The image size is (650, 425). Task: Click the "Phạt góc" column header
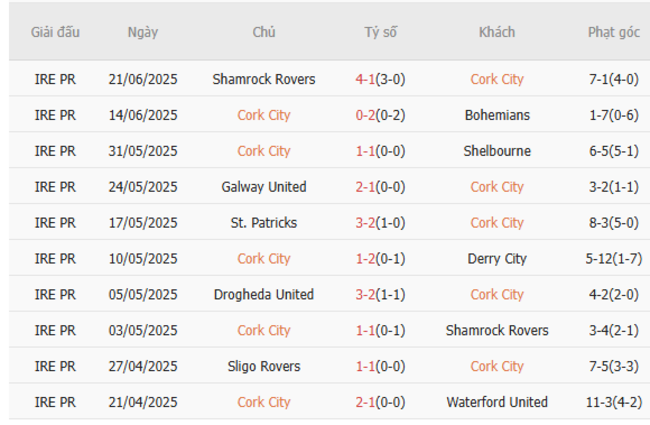click(613, 32)
